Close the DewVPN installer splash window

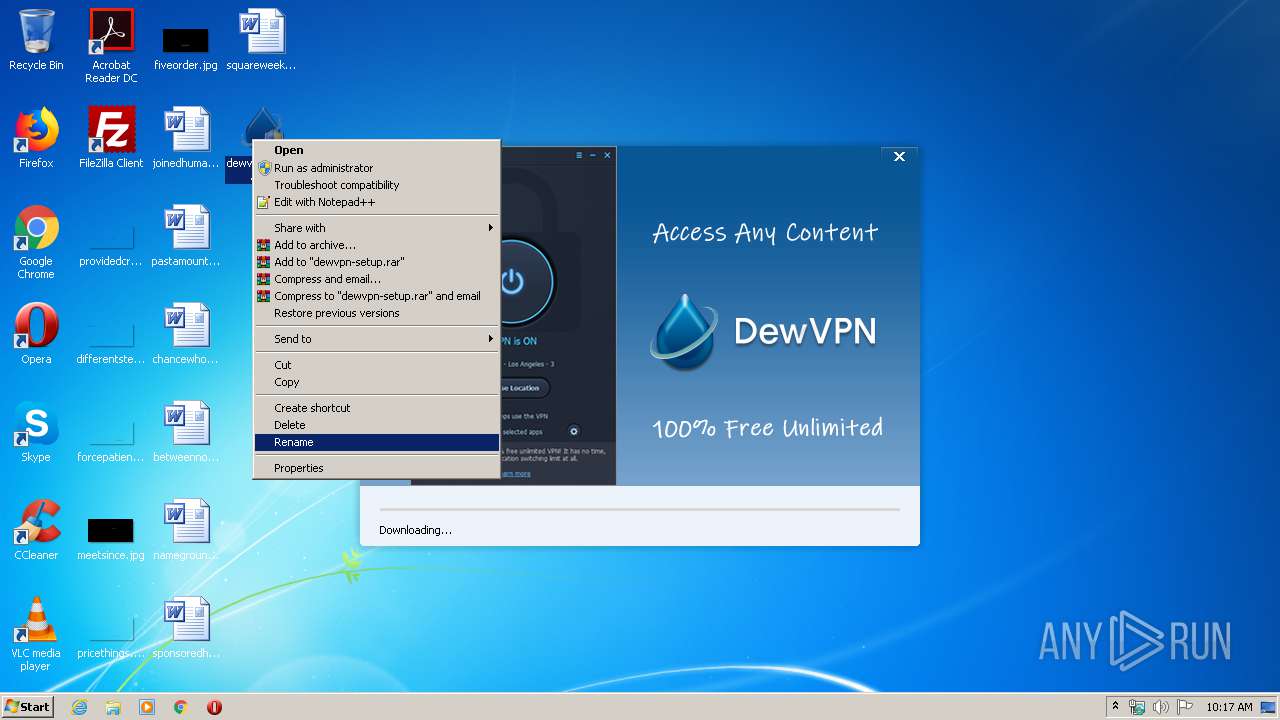(x=899, y=157)
